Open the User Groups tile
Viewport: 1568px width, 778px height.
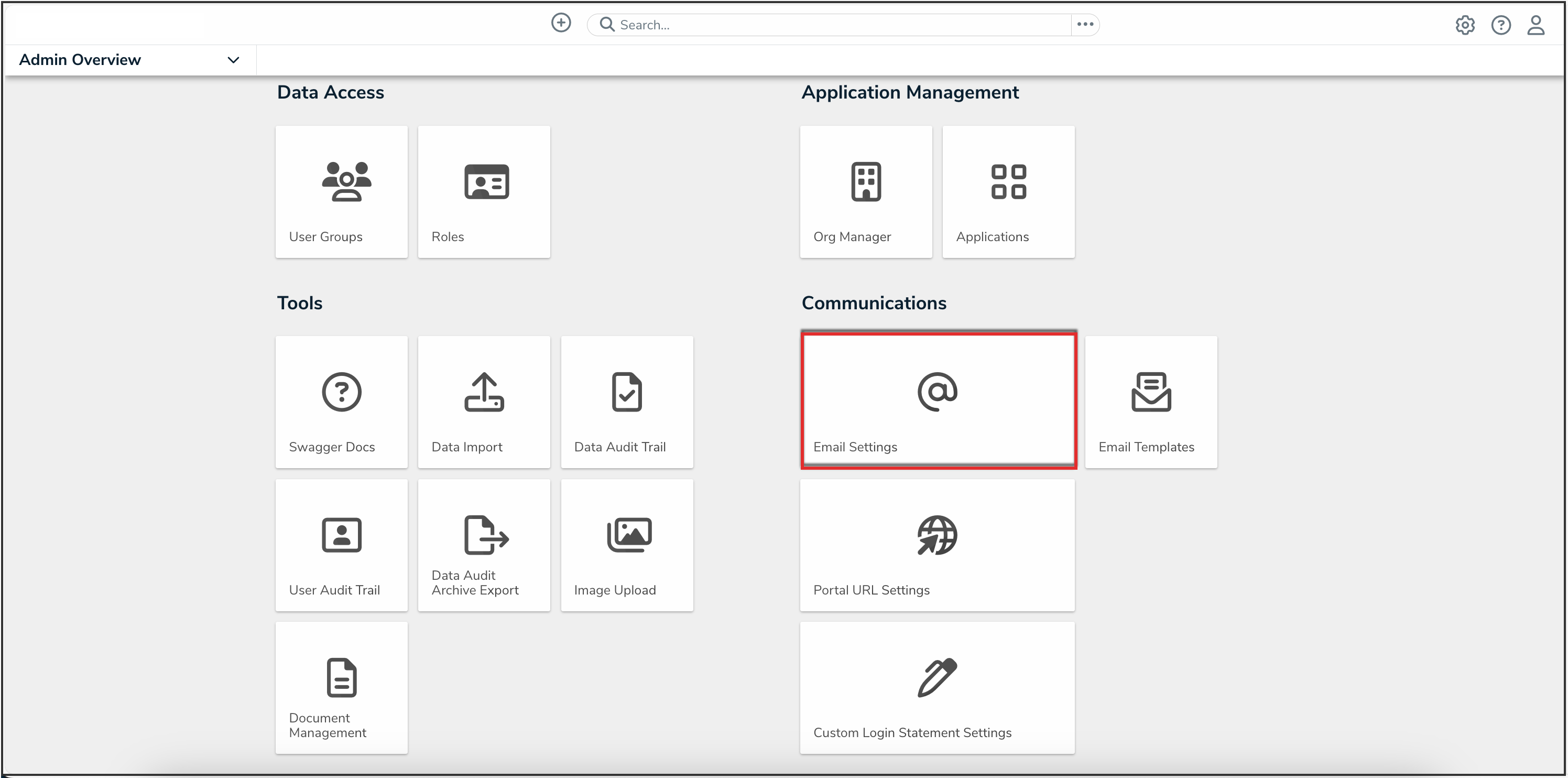click(342, 192)
